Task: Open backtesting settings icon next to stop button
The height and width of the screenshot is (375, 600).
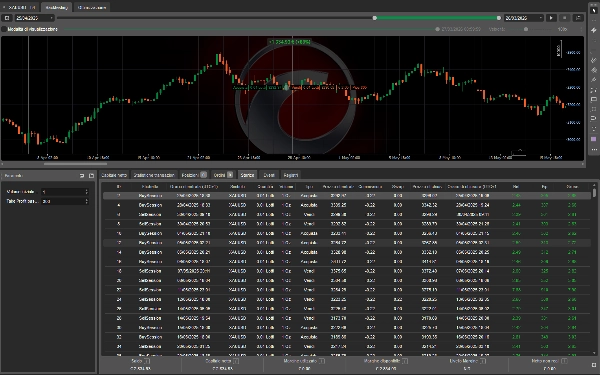Action: coord(578,18)
